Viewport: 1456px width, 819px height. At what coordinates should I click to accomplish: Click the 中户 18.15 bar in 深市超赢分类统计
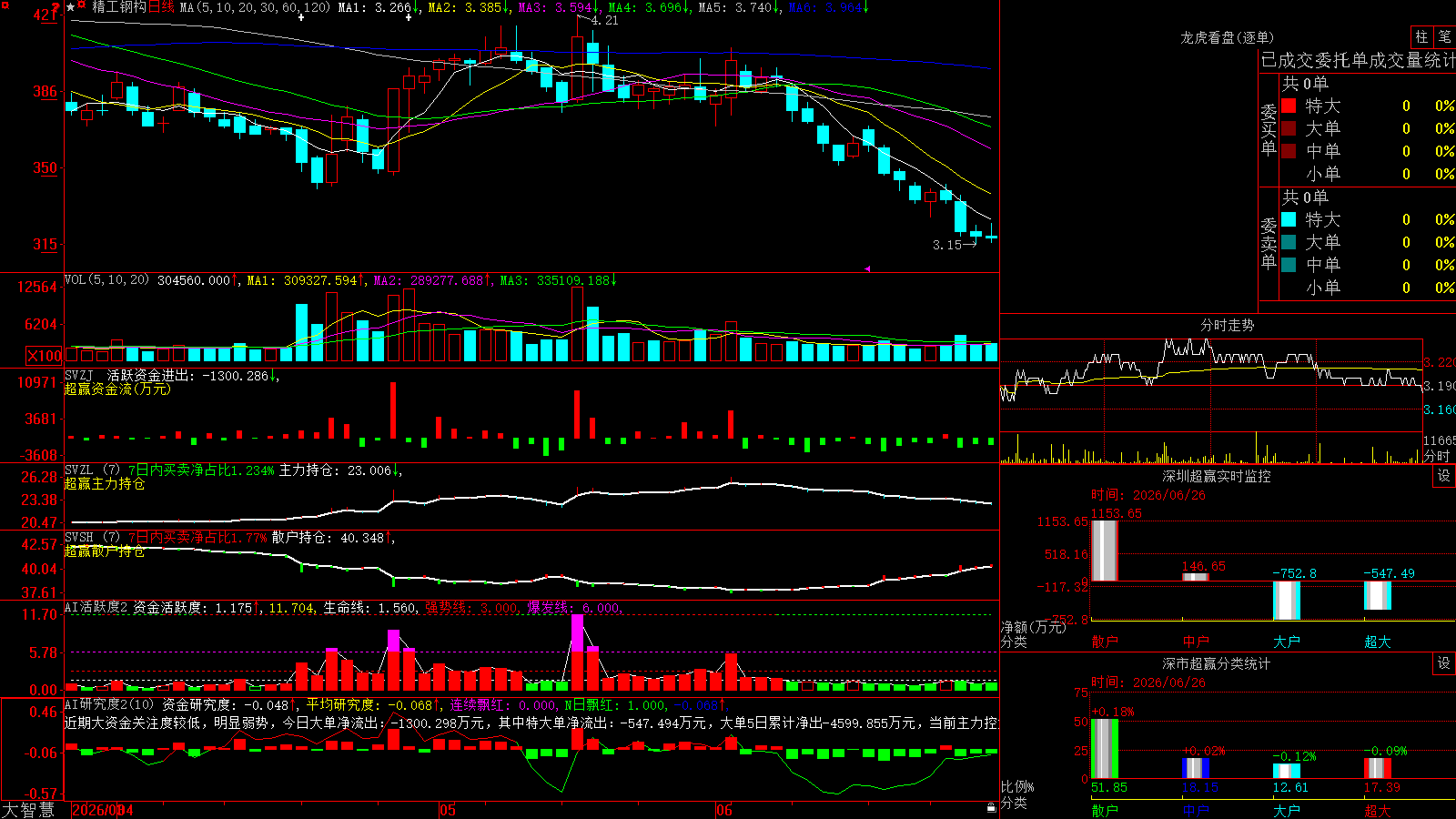coord(1196,768)
